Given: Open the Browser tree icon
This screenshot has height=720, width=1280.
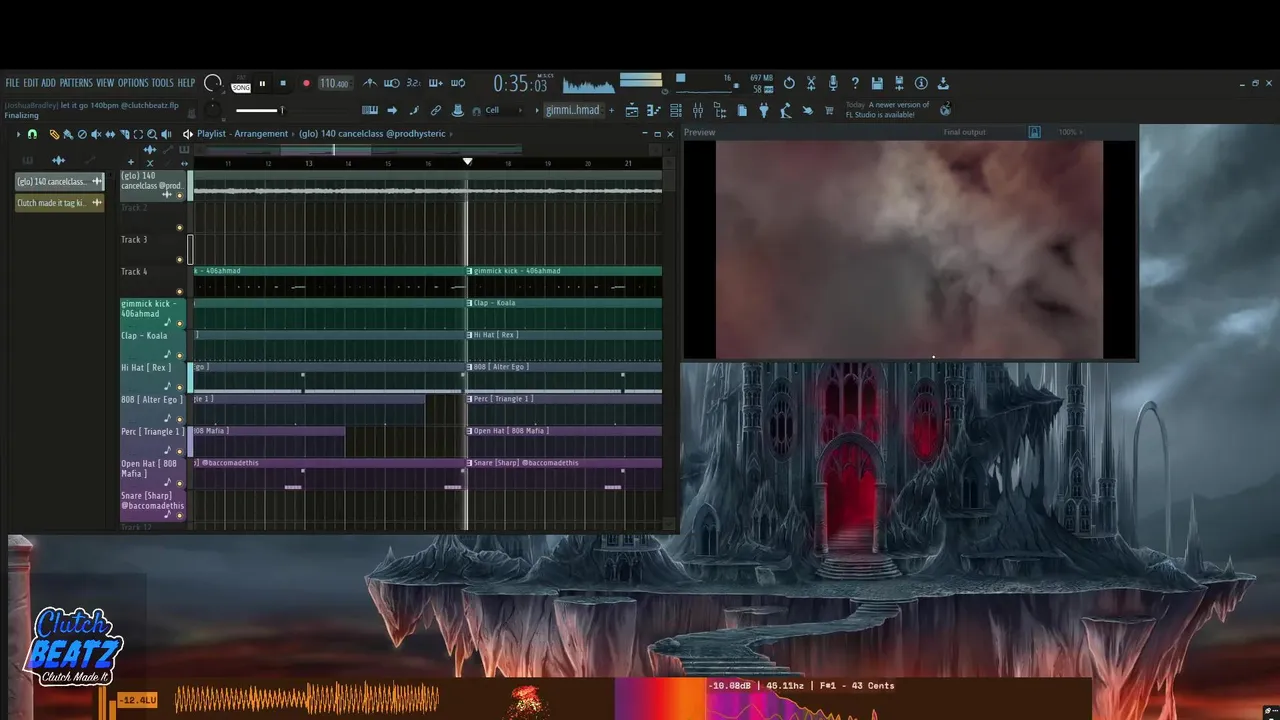Looking at the screenshot, I should (x=720, y=110).
